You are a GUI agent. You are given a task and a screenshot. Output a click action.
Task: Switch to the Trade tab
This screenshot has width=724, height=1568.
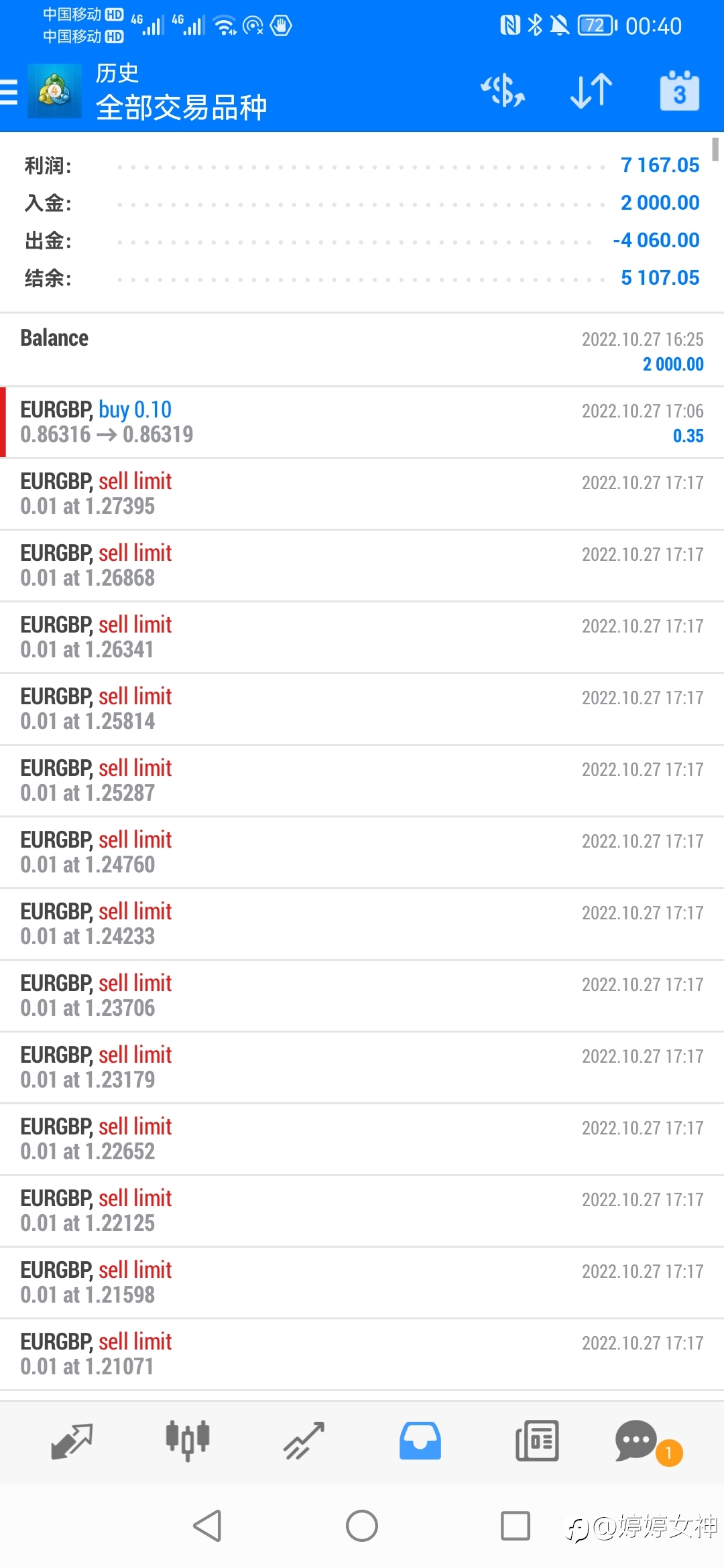click(304, 1441)
